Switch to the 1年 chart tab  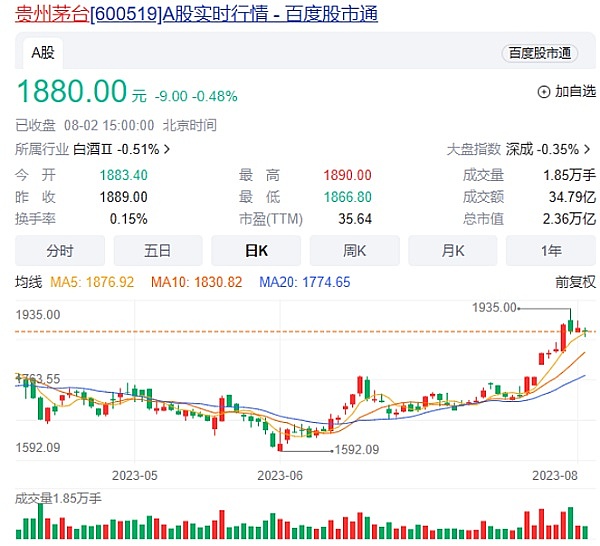point(551,251)
